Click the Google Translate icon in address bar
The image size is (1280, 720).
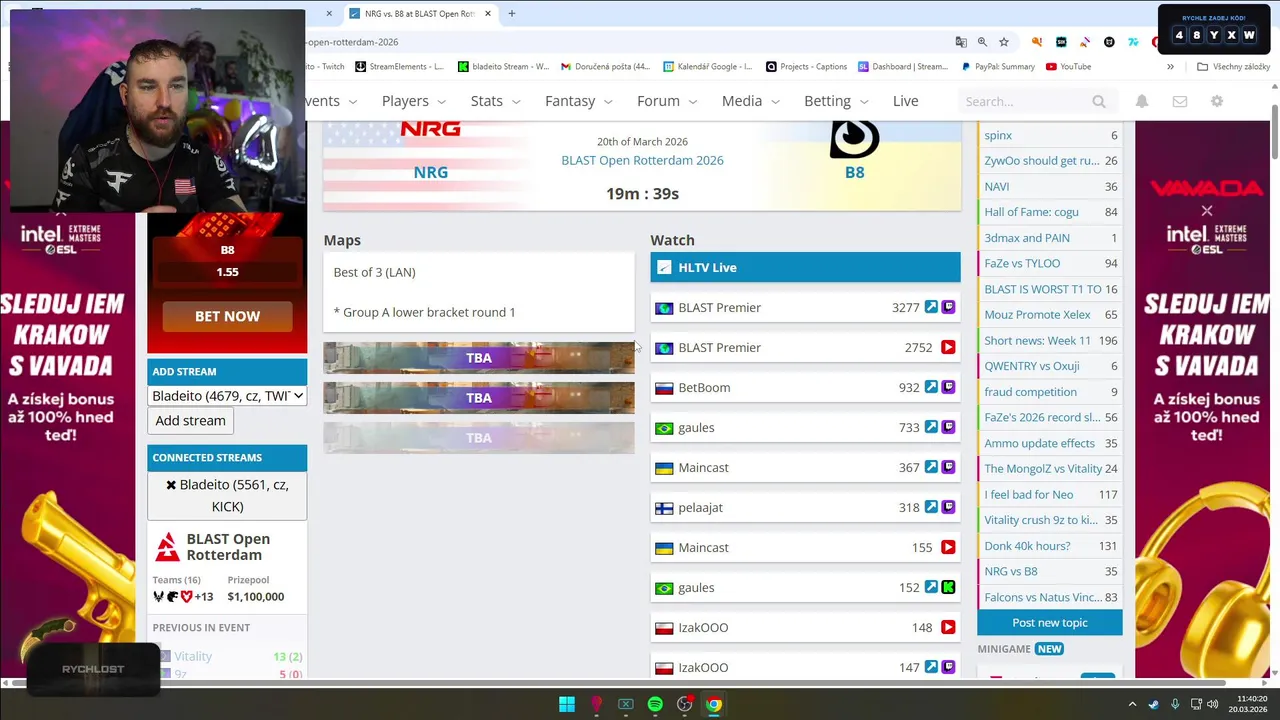click(x=961, y=42)
